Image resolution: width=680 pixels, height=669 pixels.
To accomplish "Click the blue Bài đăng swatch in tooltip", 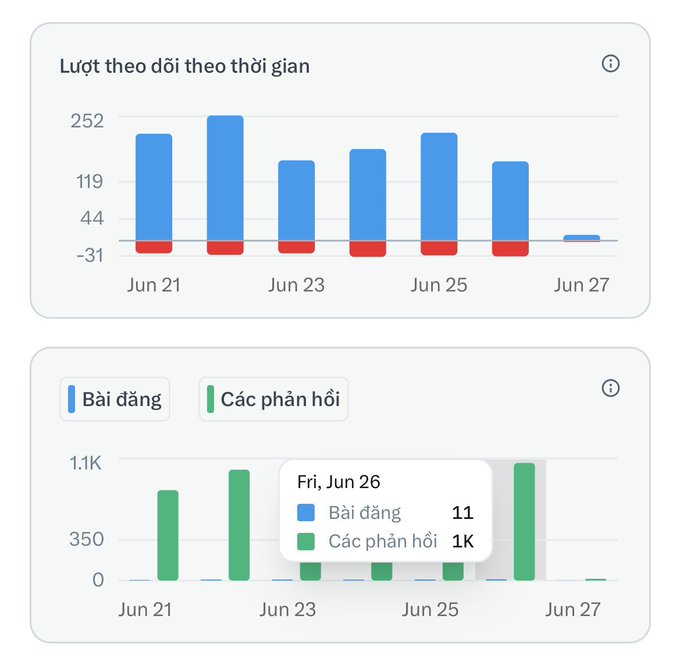I will [x=306, y=512].
